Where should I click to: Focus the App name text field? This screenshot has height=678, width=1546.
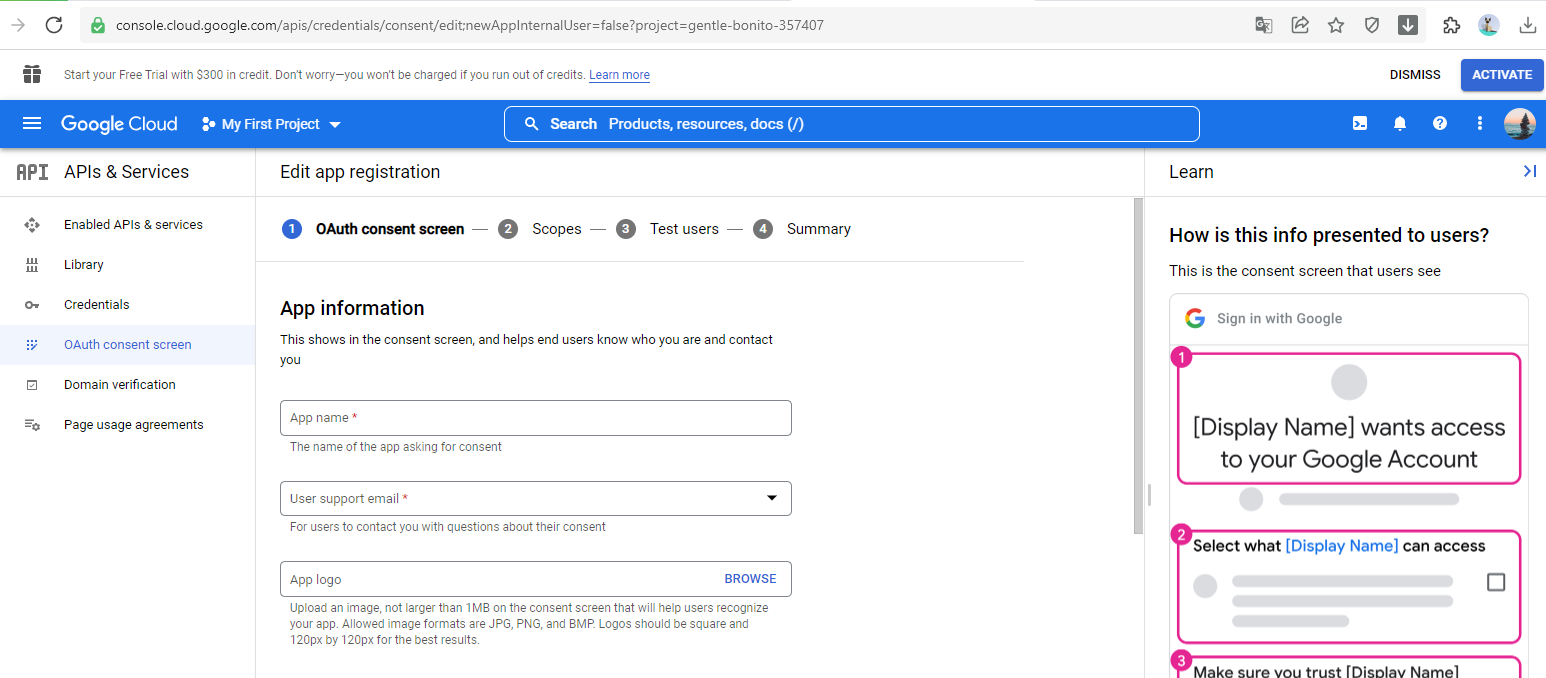tap(535, 418)
